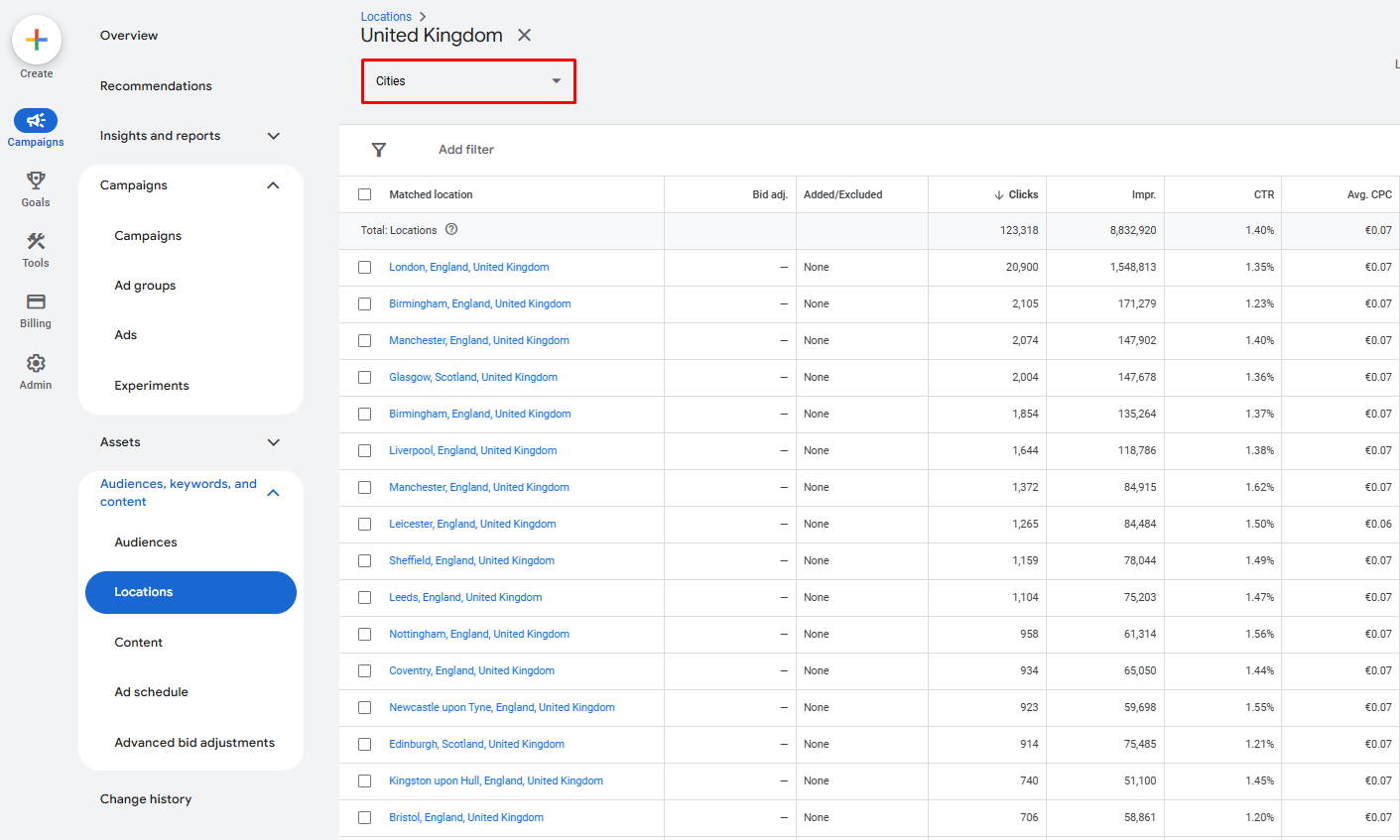Check the London, England row checkbox

pos(365,268)
